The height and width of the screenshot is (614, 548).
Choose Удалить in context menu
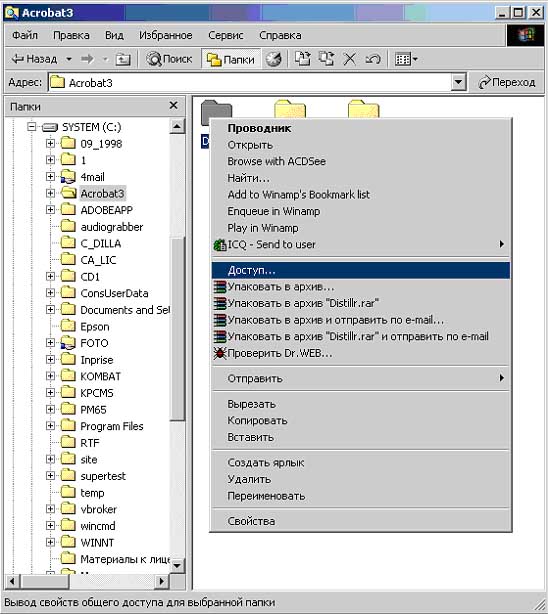[x=360, y=479]
